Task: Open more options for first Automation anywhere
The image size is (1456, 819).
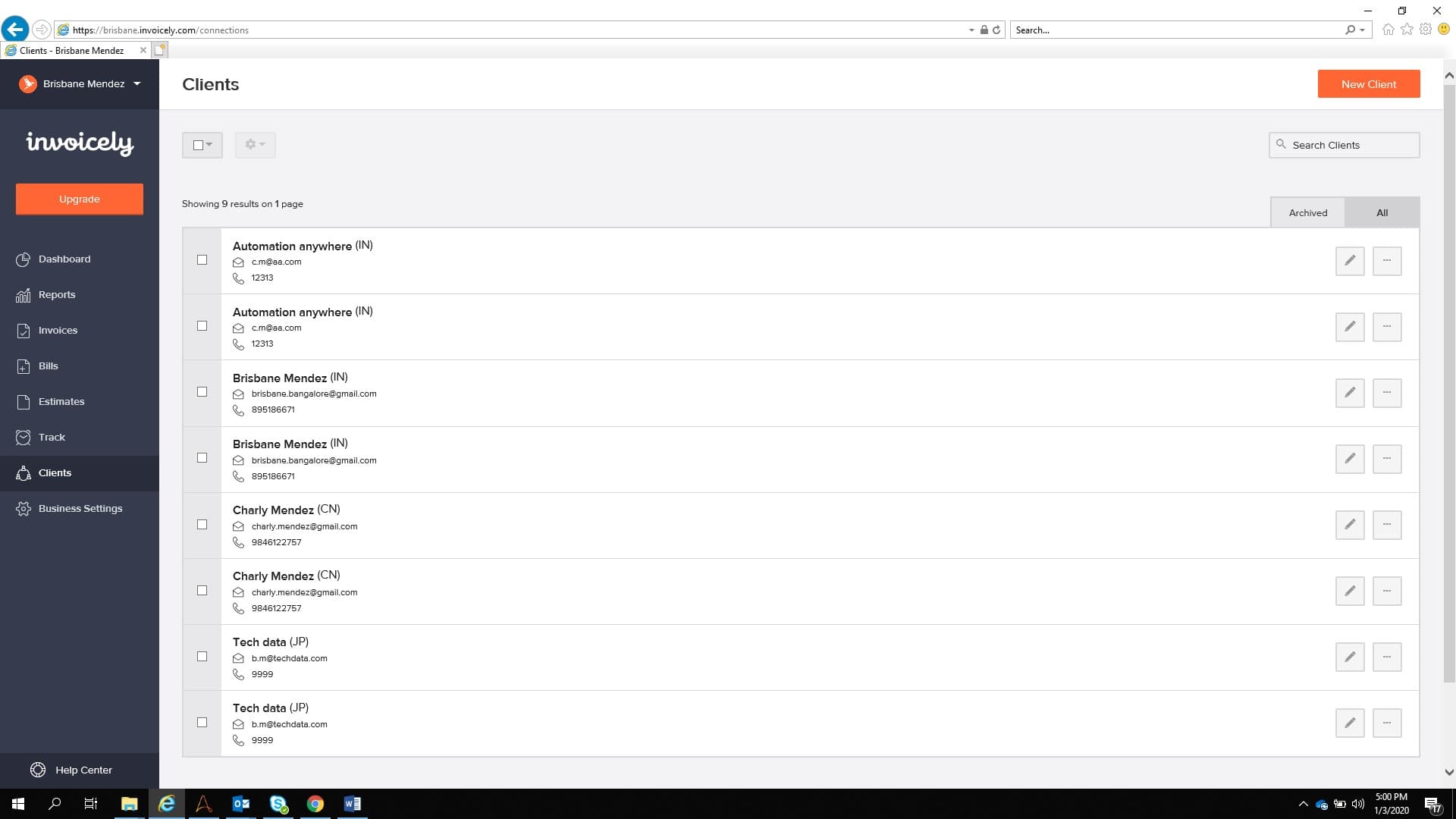Action: coord(1387,261)
